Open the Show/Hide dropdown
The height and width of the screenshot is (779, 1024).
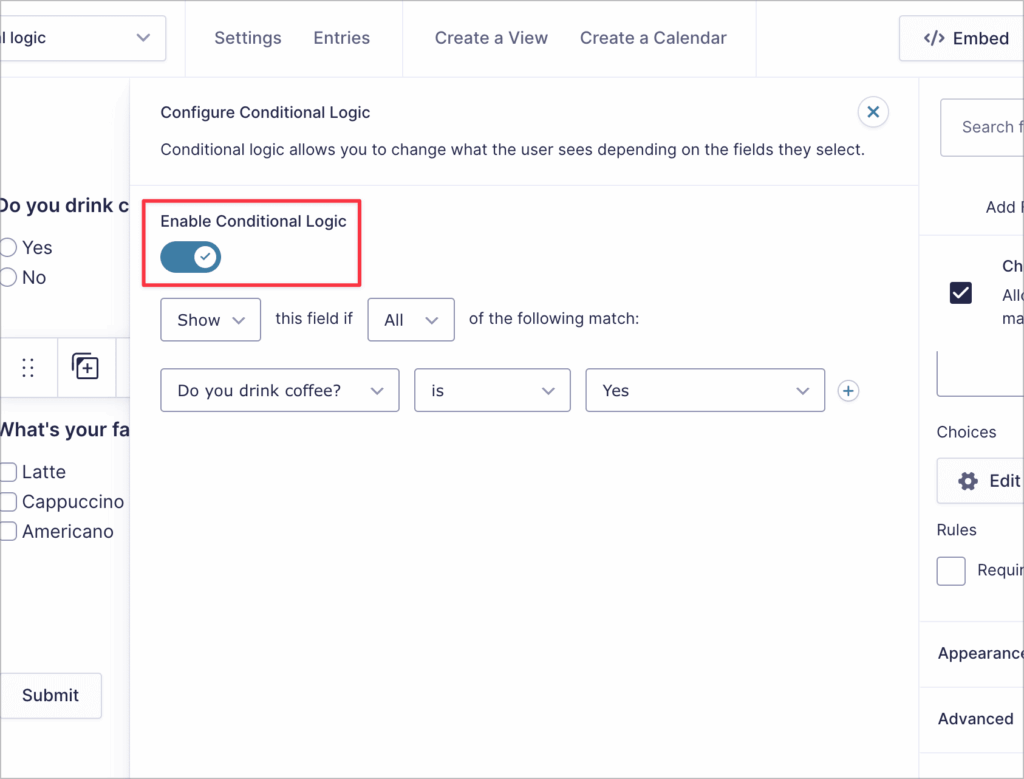pyautogui.click(x=210, y=320)
